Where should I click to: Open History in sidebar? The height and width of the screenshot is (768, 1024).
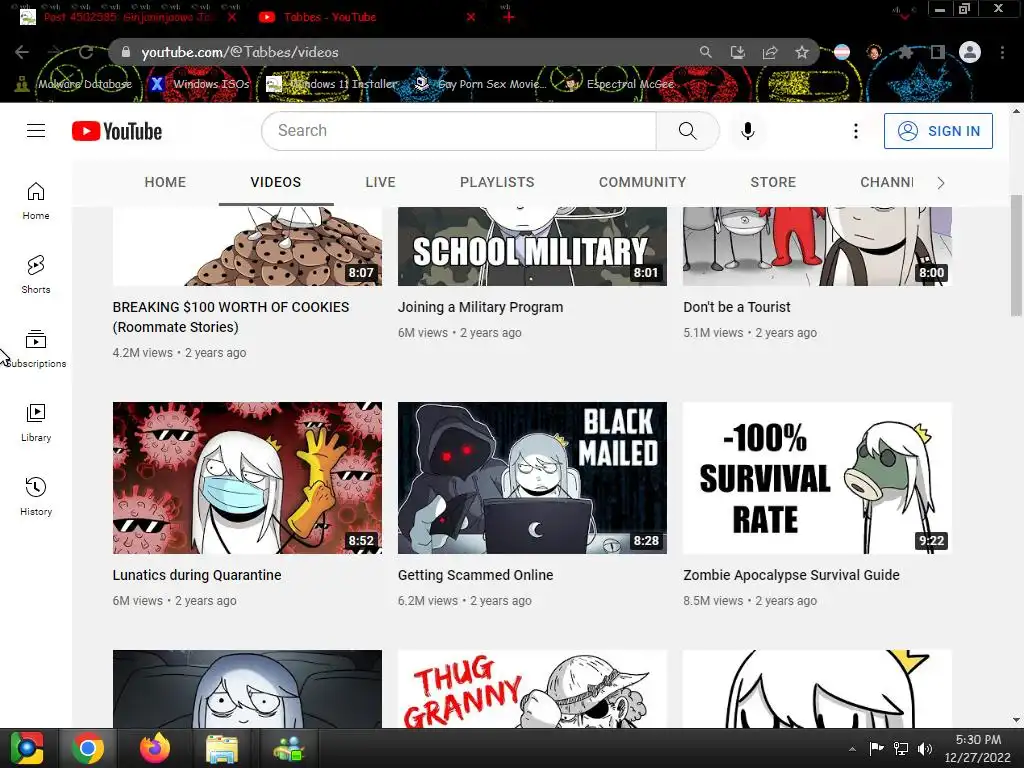(x=36, y=496)
